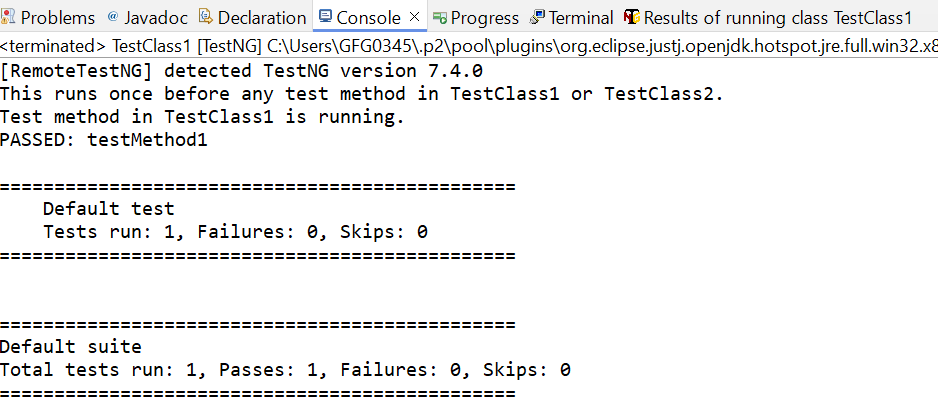The image size is (938, 401).
Task: Click the Declaration view icon
Action: [206, 17]
